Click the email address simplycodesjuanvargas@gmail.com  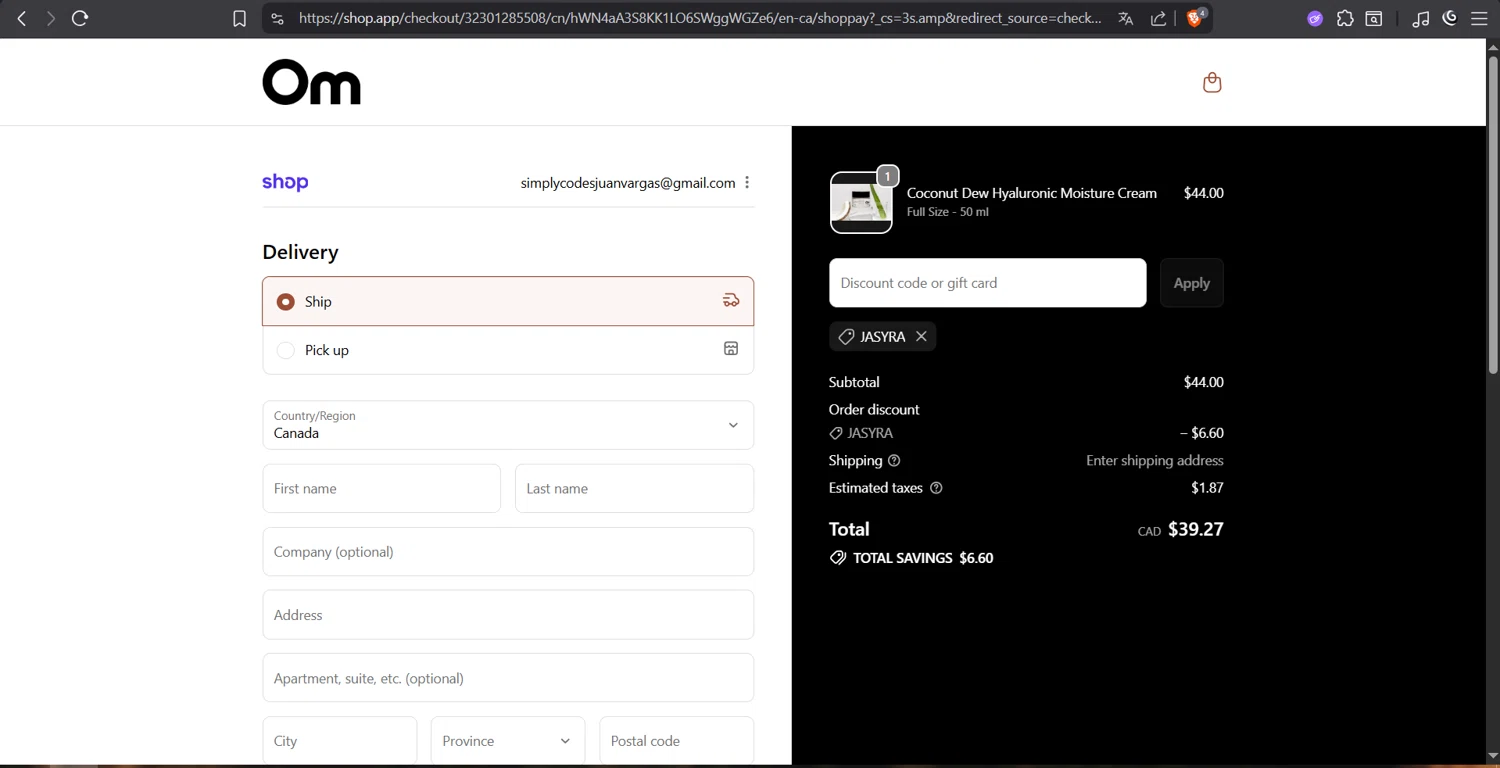click(628, 183)
